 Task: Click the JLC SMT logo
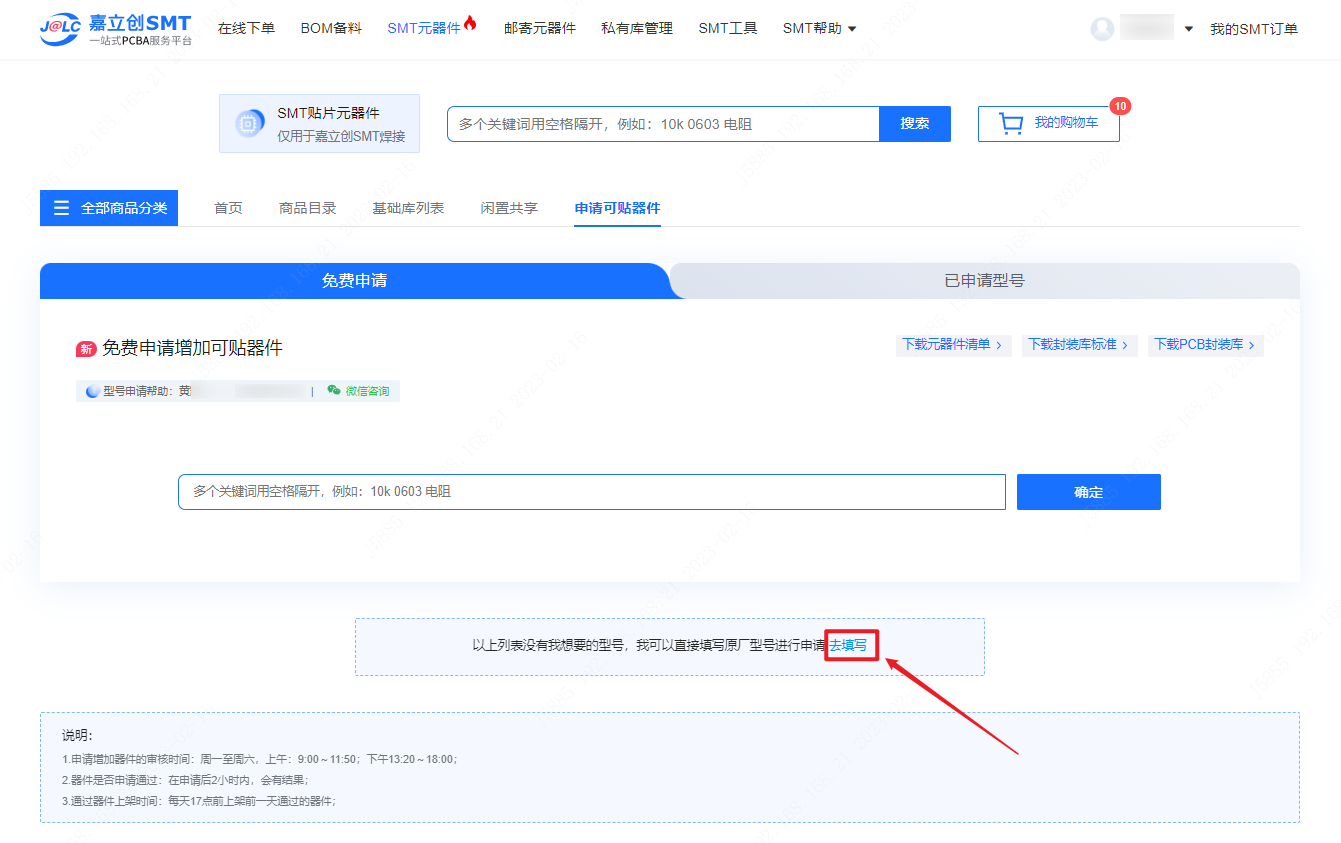(115, 29)
